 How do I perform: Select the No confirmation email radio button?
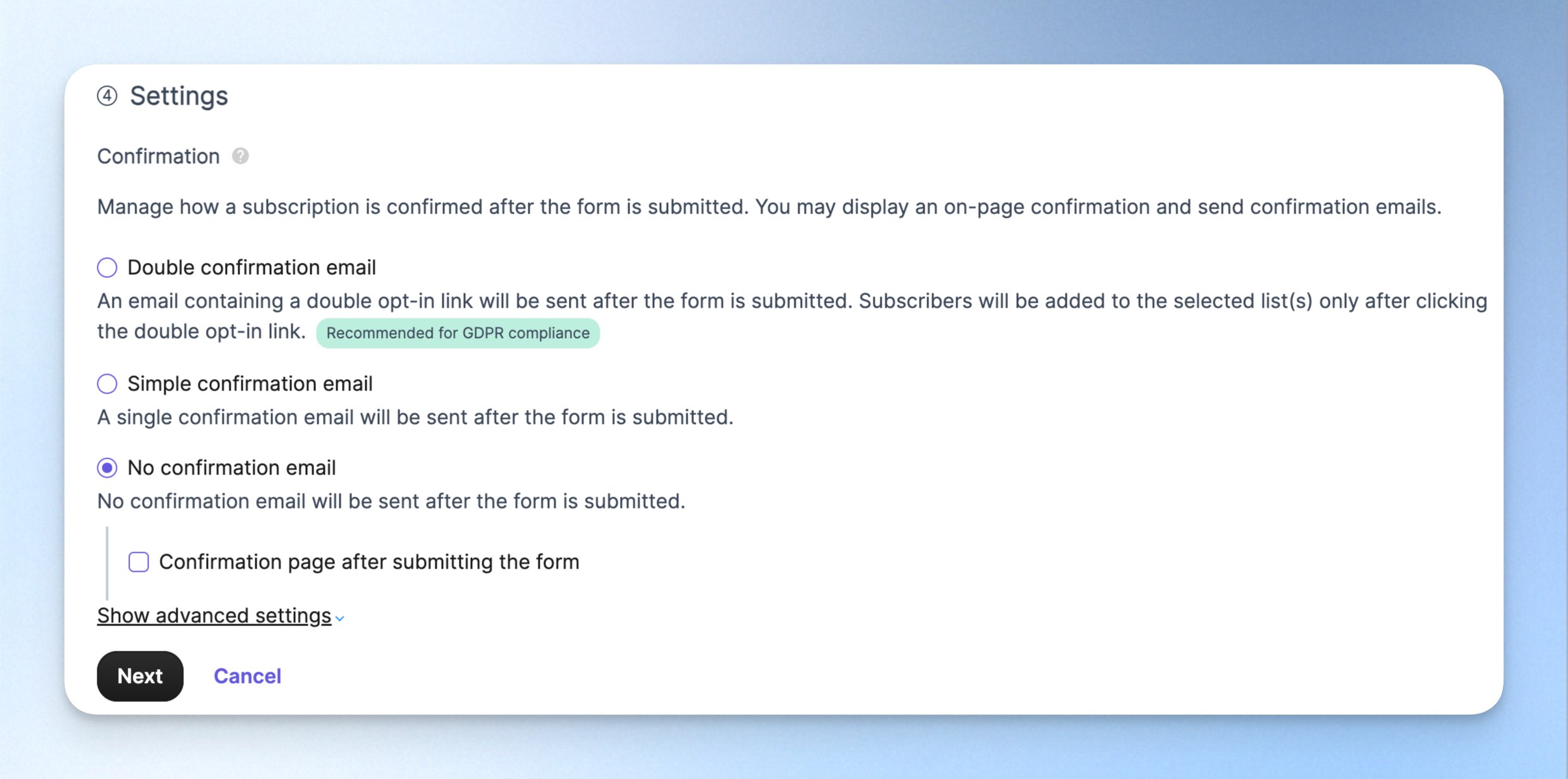point(107,468)
